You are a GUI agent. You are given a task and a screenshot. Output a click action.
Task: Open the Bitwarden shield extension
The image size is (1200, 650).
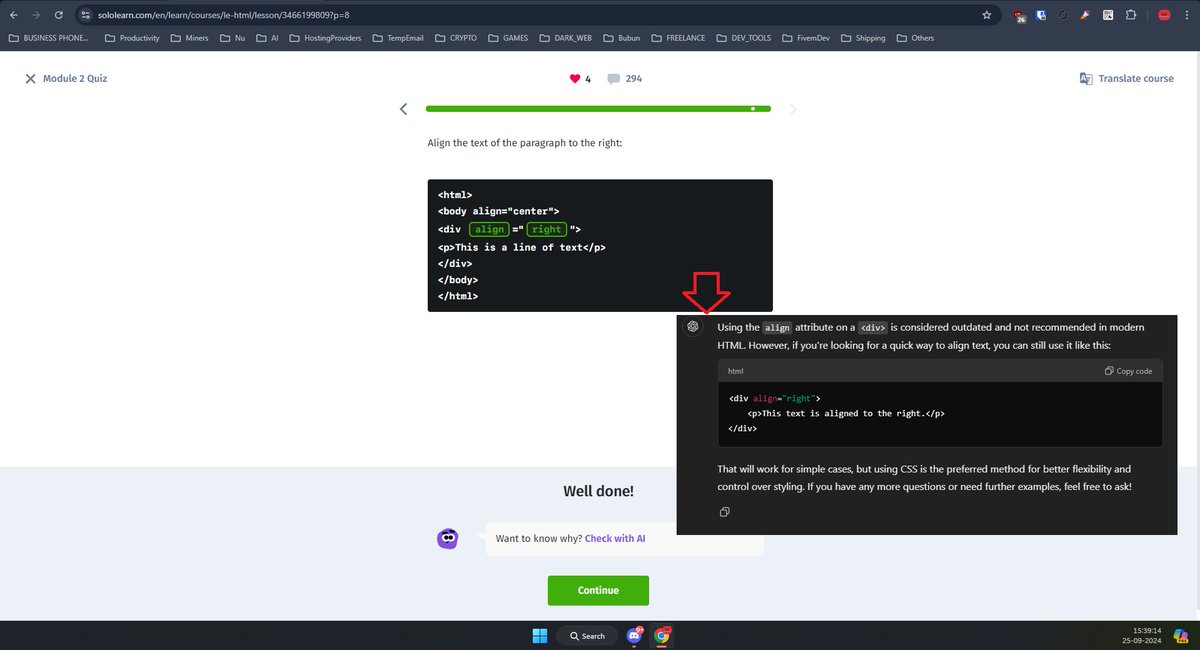1041,15
